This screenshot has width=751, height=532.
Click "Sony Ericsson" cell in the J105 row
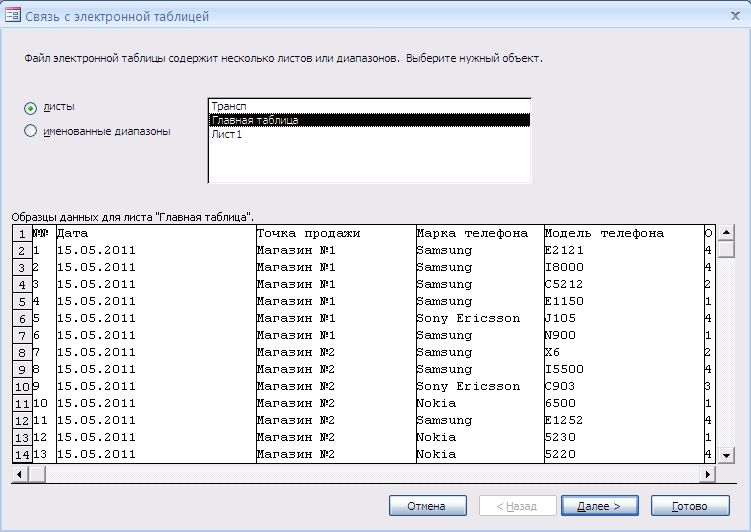480,318
